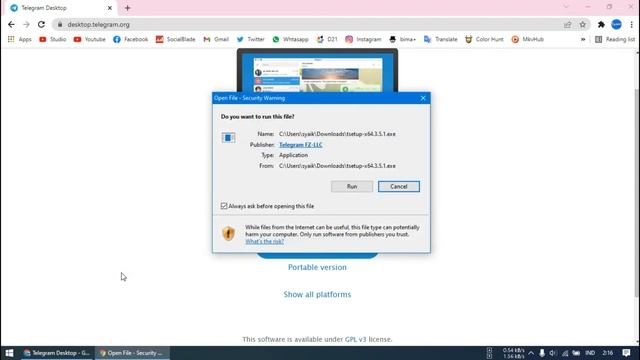Open the Apps bookmark shortcut
This screenshot has height=360, width=640.
click(19, 39)
